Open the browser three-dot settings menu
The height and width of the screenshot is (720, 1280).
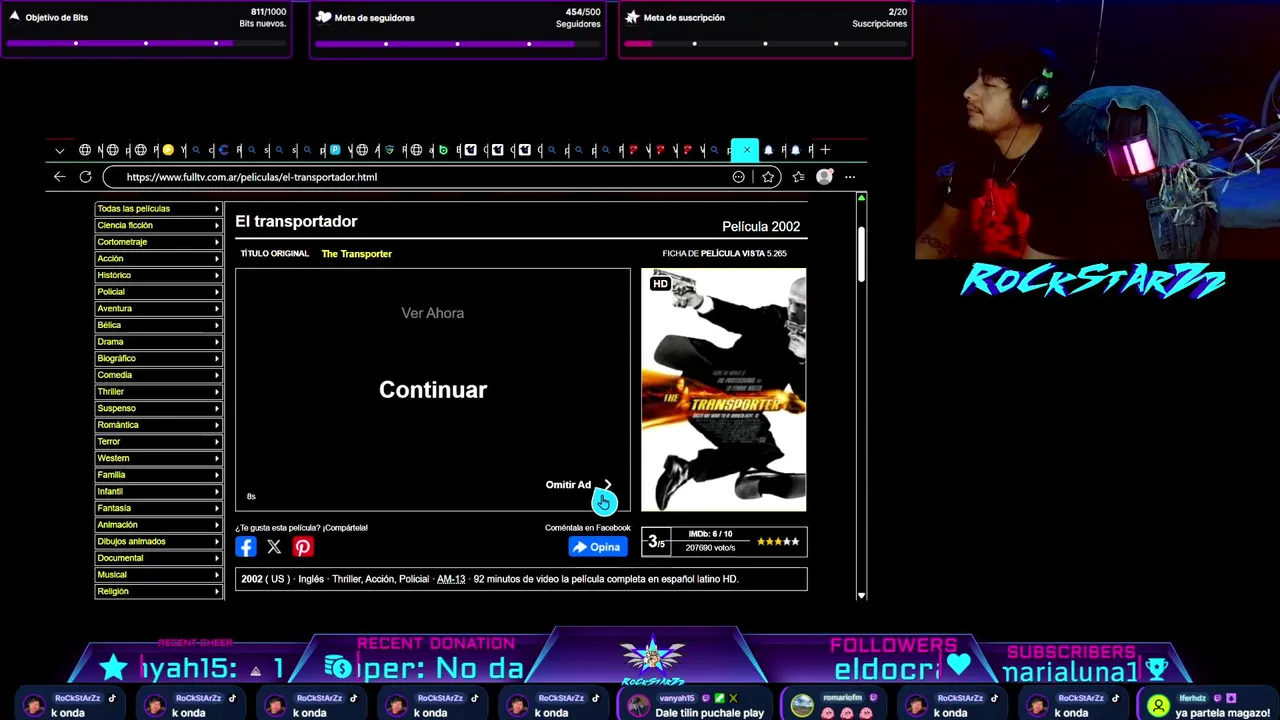(x=850, y=177)
